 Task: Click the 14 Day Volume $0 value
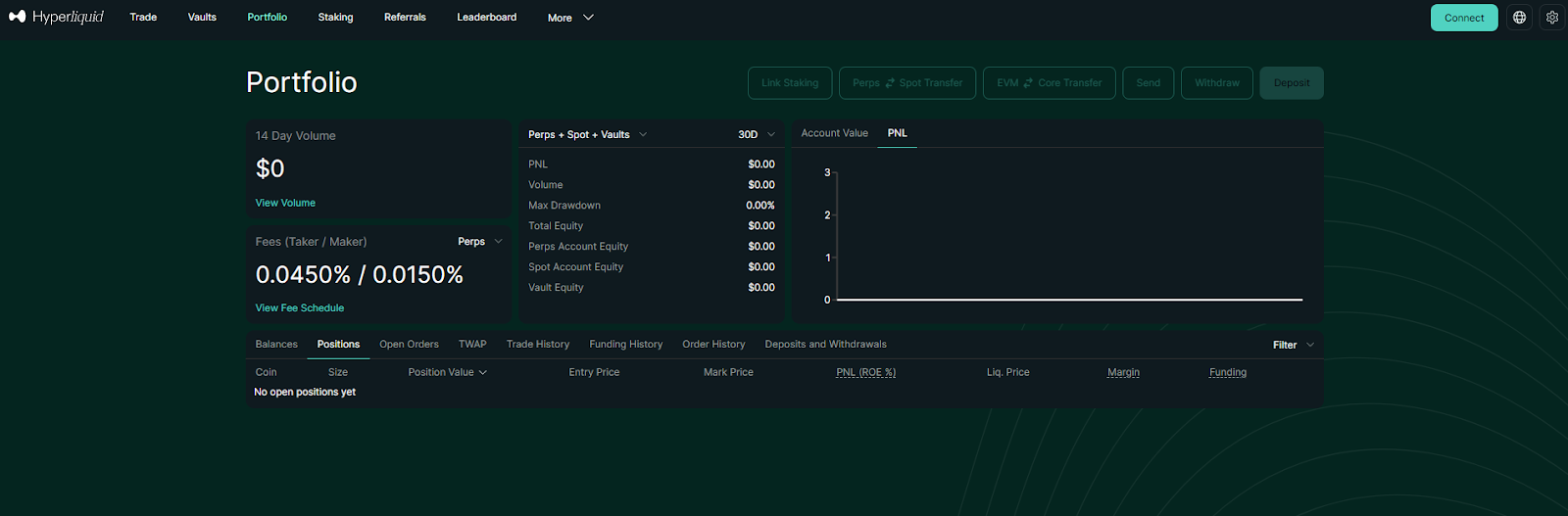tap(270, 168)
